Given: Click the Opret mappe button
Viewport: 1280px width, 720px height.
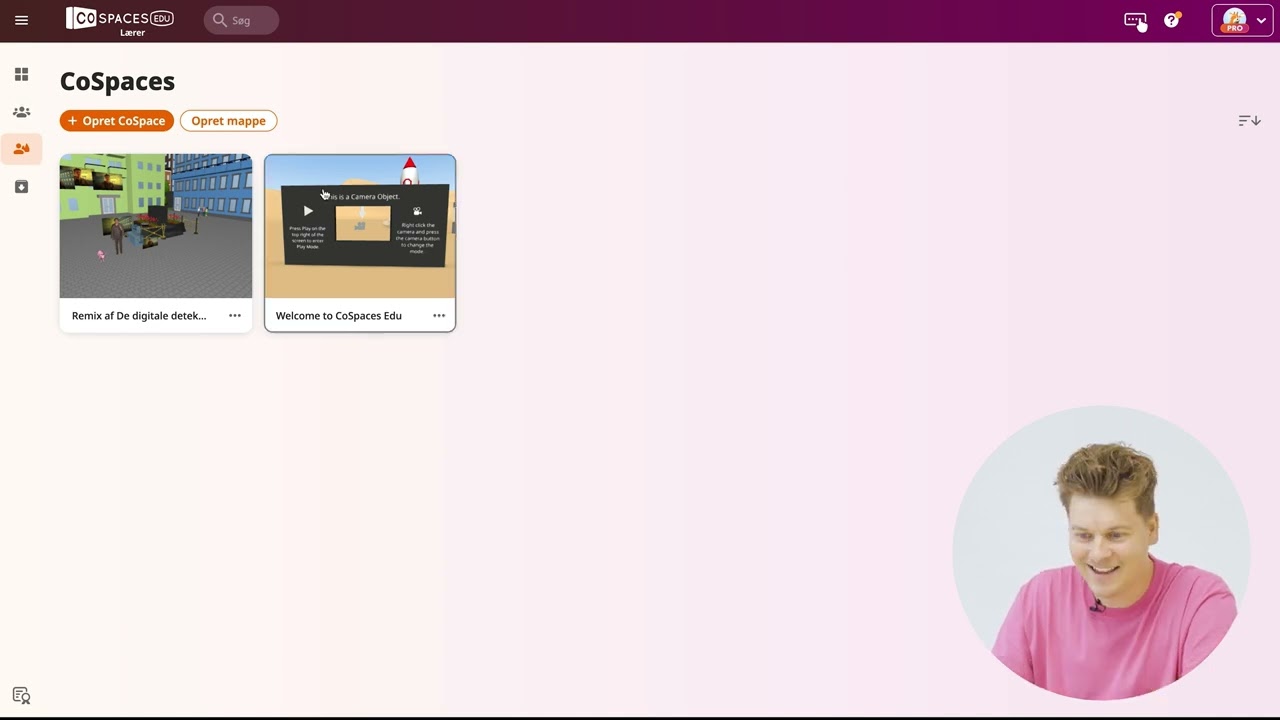Looking at the screenshot, I should (228, 121).
